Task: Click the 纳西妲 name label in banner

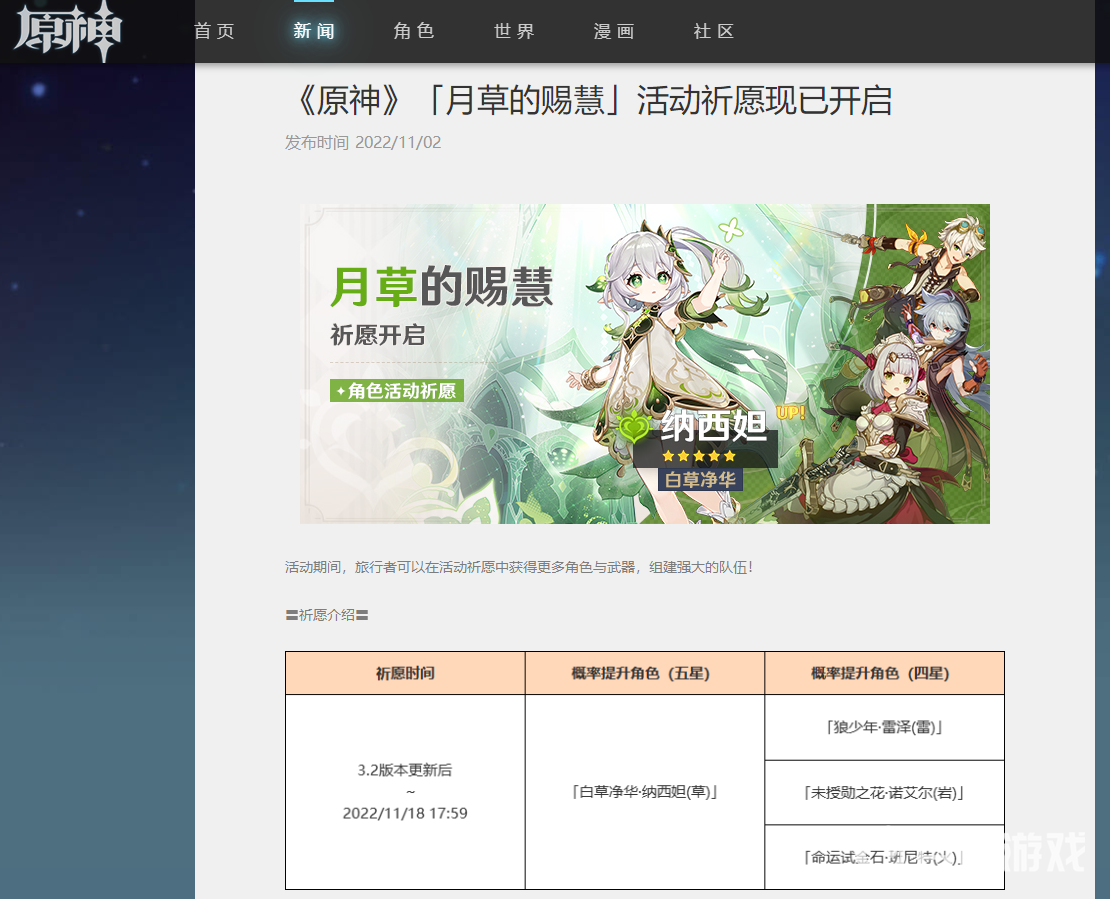Action: click(714, 426)
